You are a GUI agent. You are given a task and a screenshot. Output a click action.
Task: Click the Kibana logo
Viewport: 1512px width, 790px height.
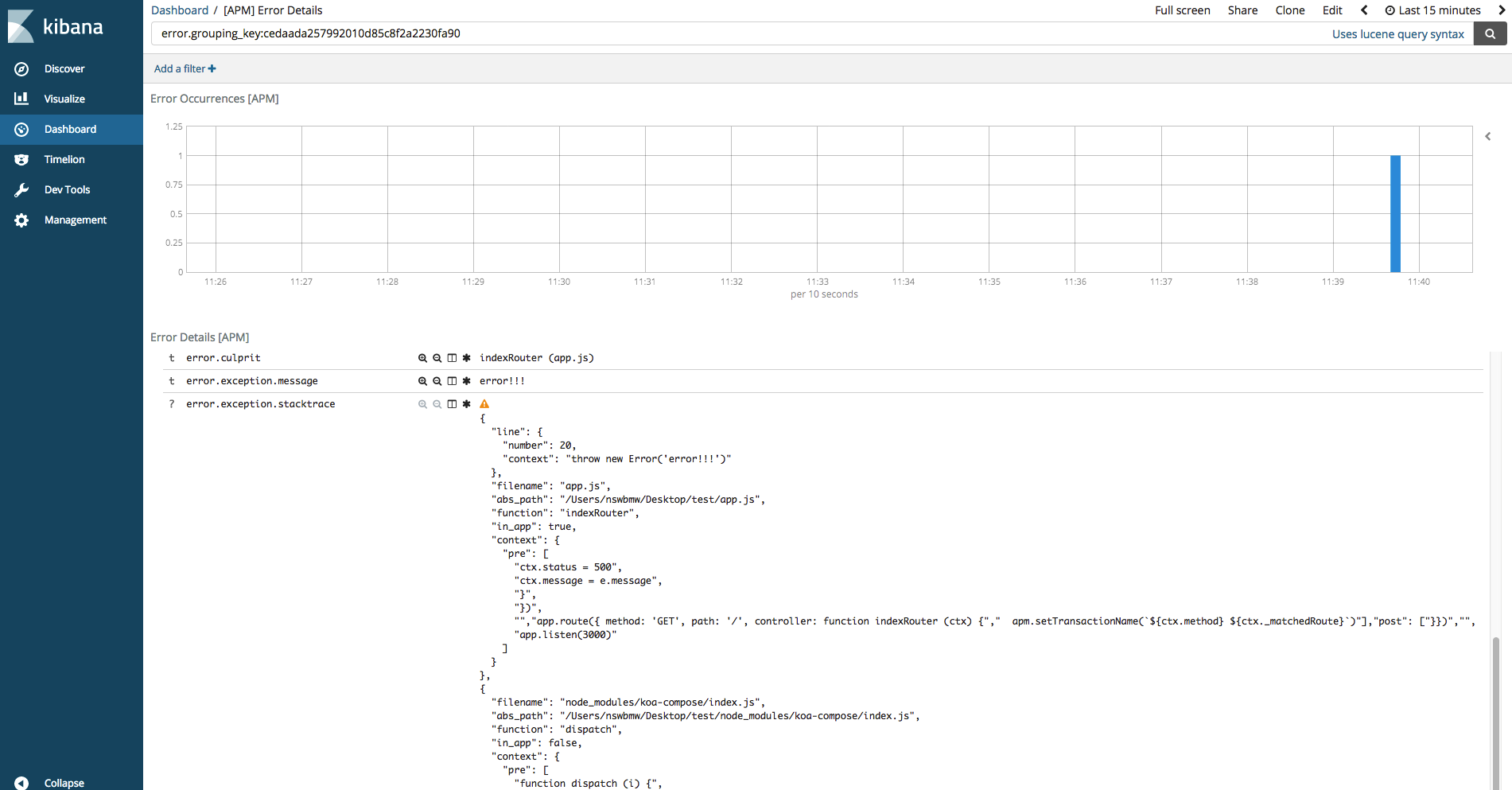click(56, 27)
